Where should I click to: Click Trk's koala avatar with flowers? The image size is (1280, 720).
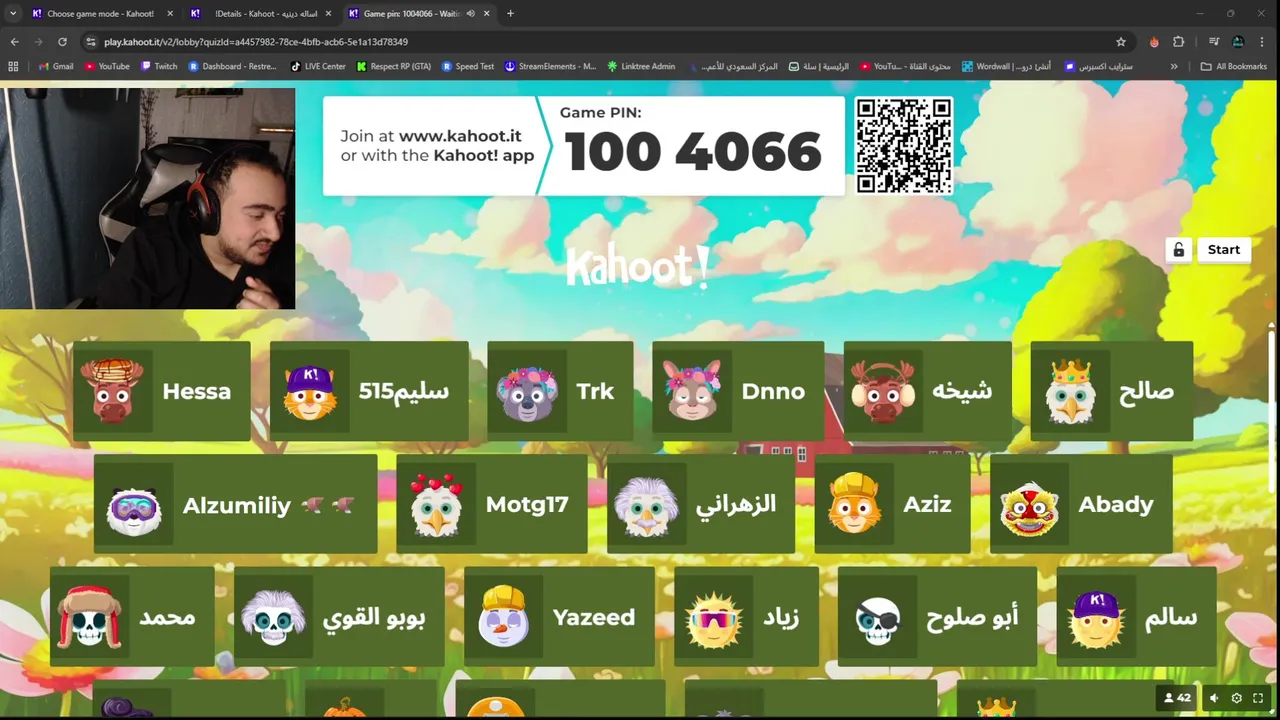tap(527, 391)
